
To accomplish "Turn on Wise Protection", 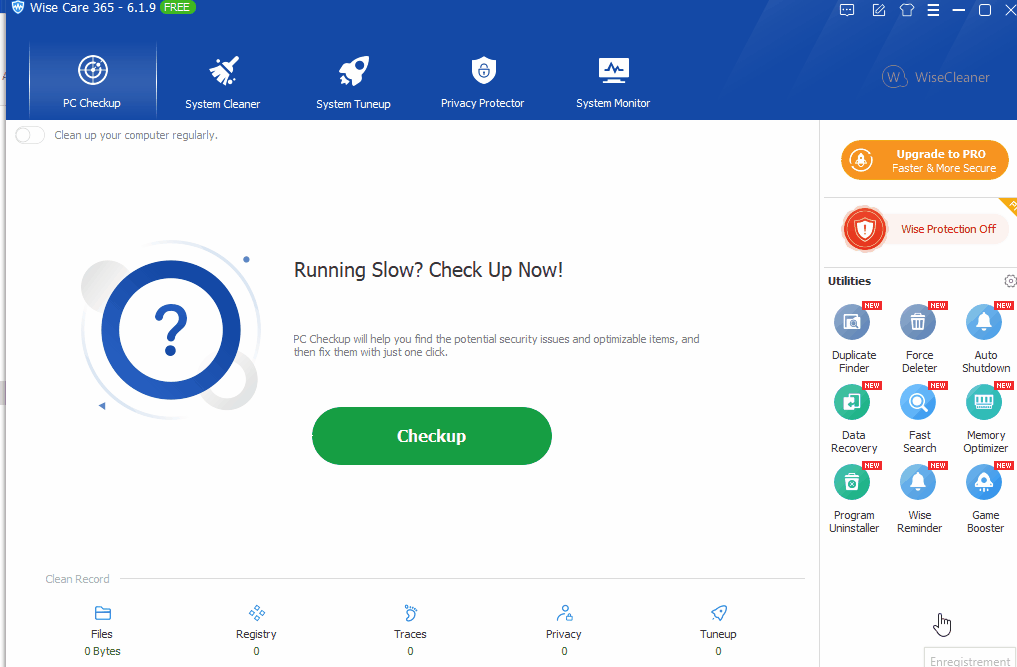I will (x=925, y=229).
